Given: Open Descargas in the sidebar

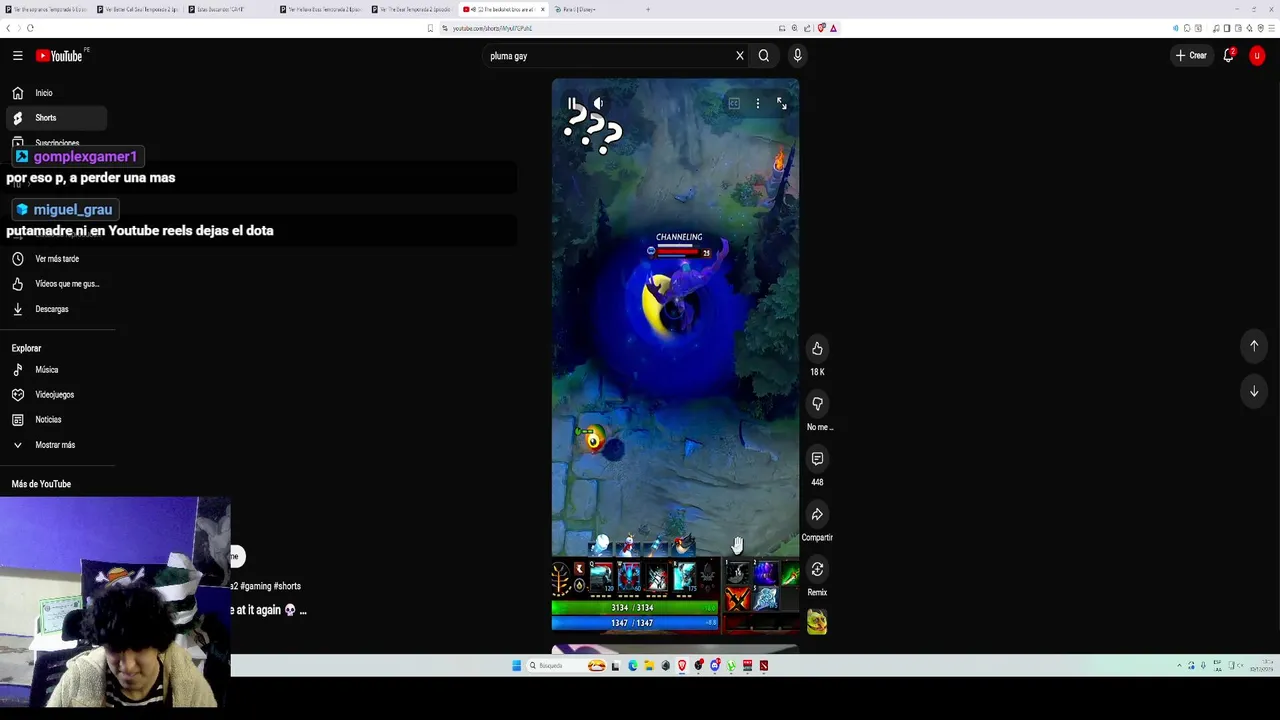Looking at the screenshot, I should [x=55, y=309].
